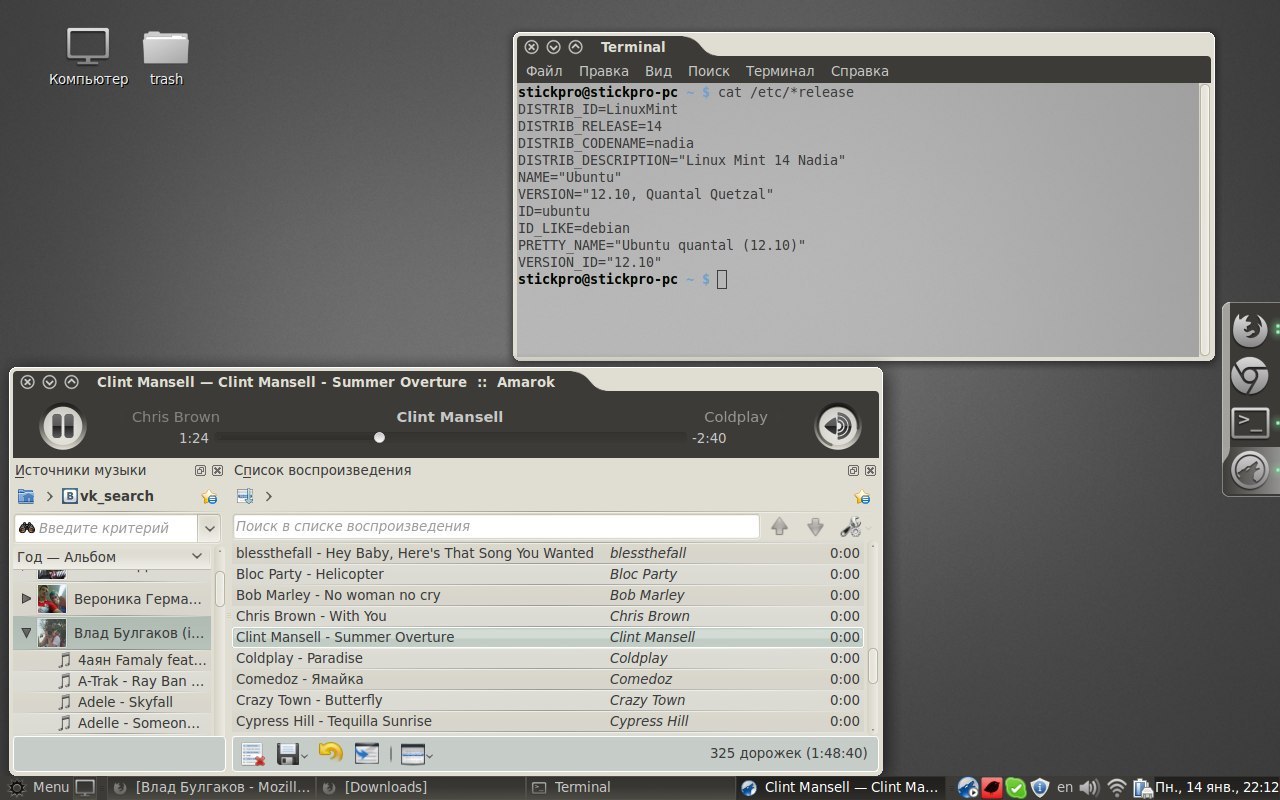The image size is (1280, 800).
Task: Undock the music sources panel
Action: (x=200, y=470)
